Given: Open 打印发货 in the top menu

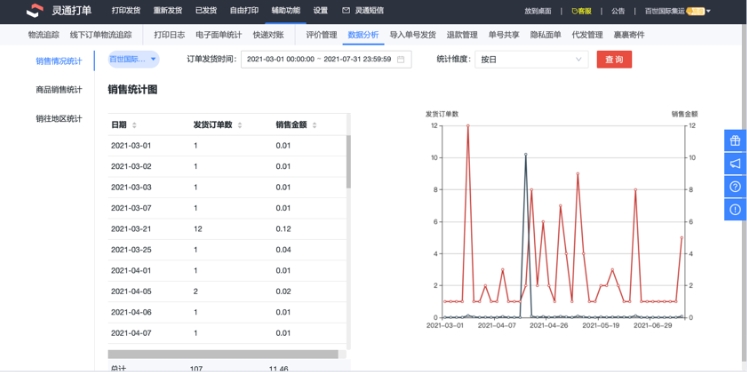Looking at the screenshot, I should tap(126, 10).
